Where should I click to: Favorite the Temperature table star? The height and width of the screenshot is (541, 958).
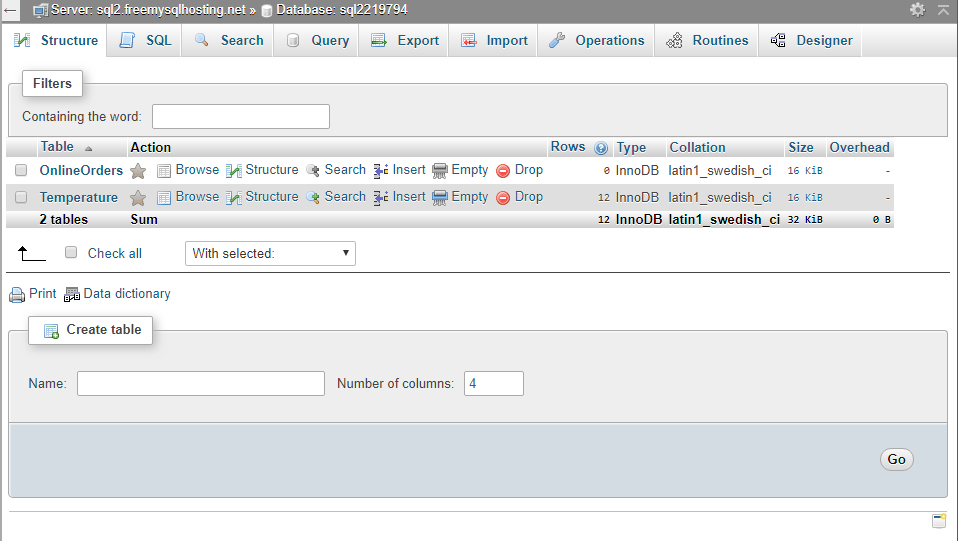coord(138,198)
